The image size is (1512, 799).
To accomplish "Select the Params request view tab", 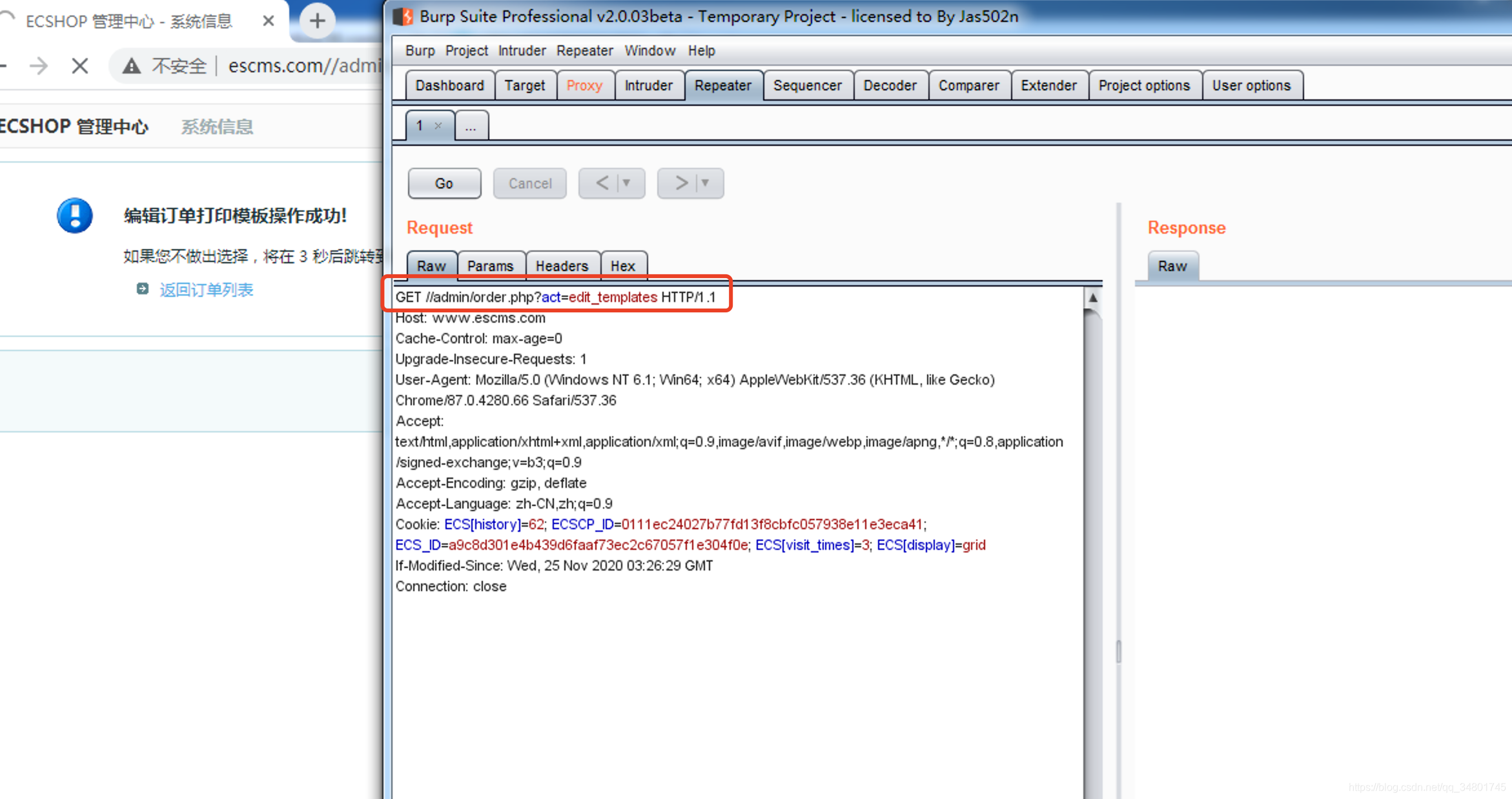I will [491, 265].
